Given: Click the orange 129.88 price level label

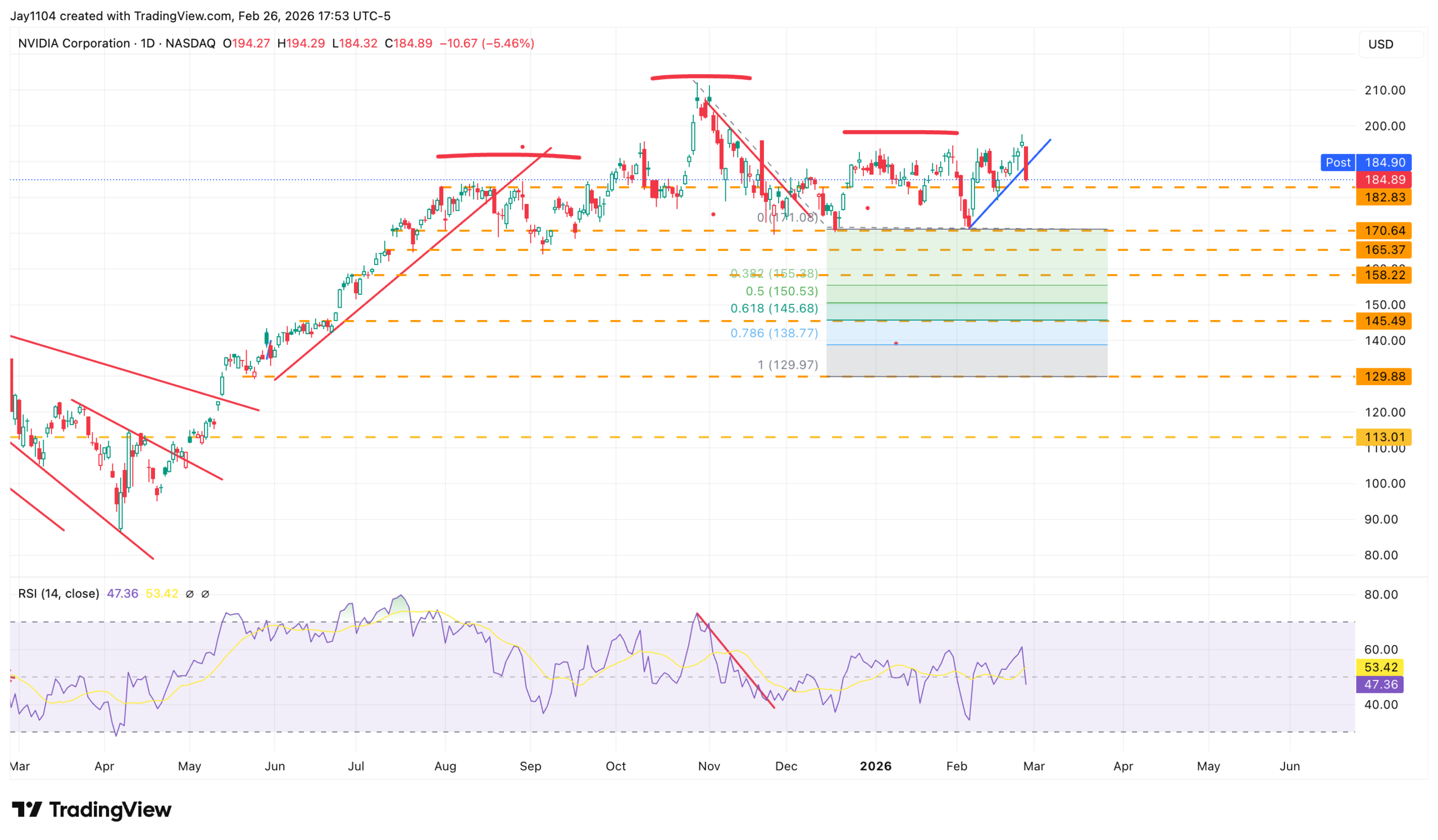Looking at the screenshot, I should tap(1383, 376).
